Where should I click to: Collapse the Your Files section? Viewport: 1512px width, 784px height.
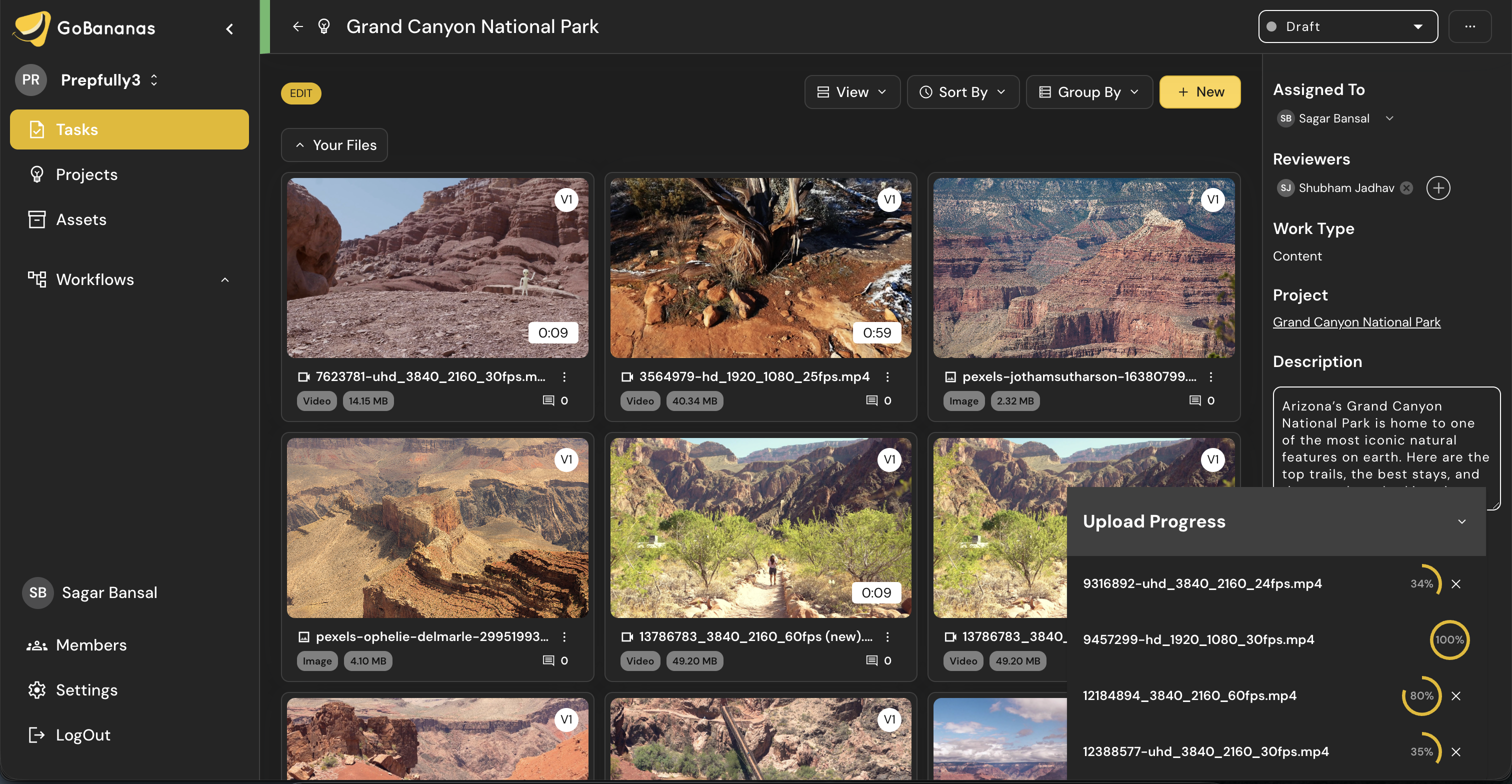click(x=334, y=145)
